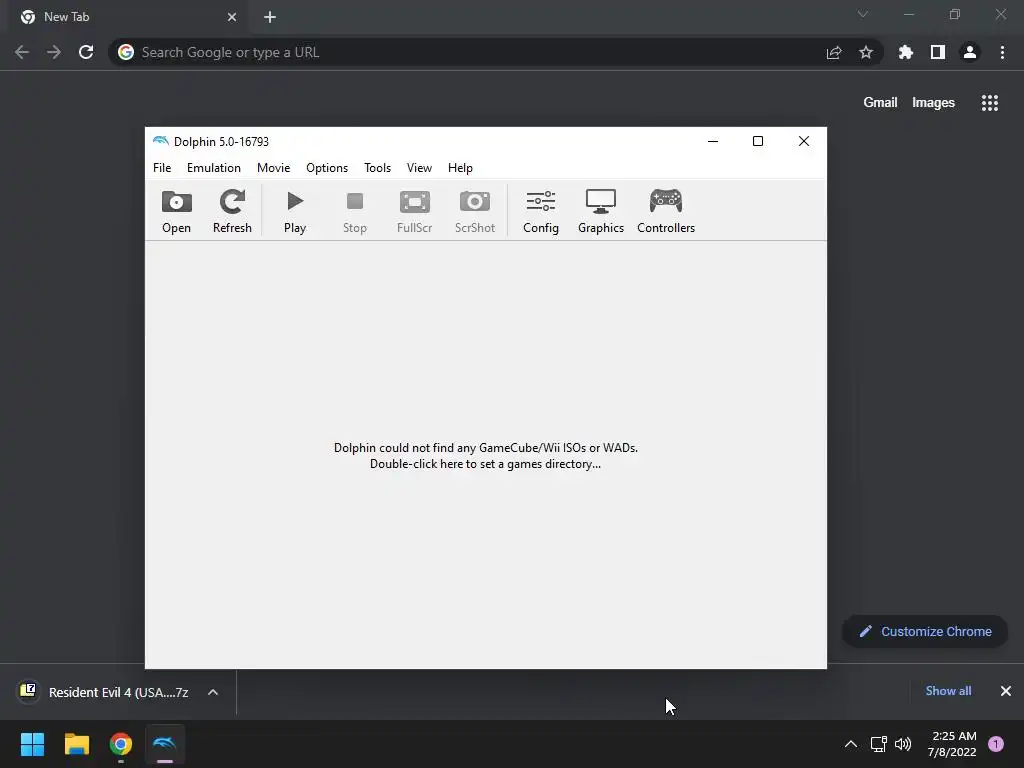1024x768 pixels.
Task: Open the Emulation menu
Action: point(214,168)
